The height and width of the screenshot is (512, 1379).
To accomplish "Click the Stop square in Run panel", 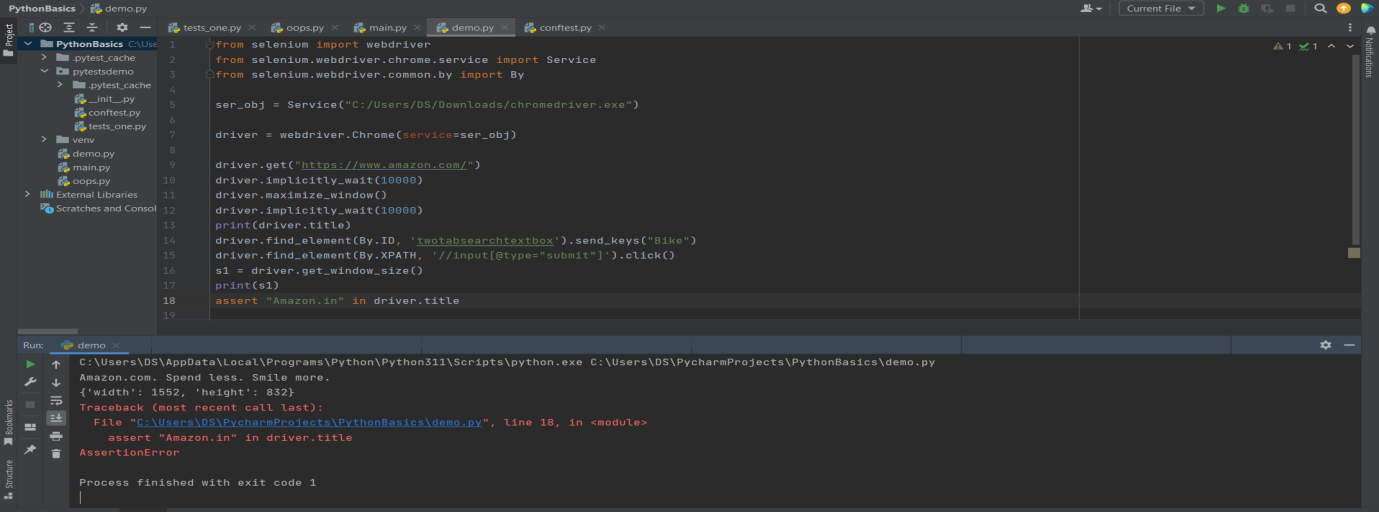I will coord(30,404).
